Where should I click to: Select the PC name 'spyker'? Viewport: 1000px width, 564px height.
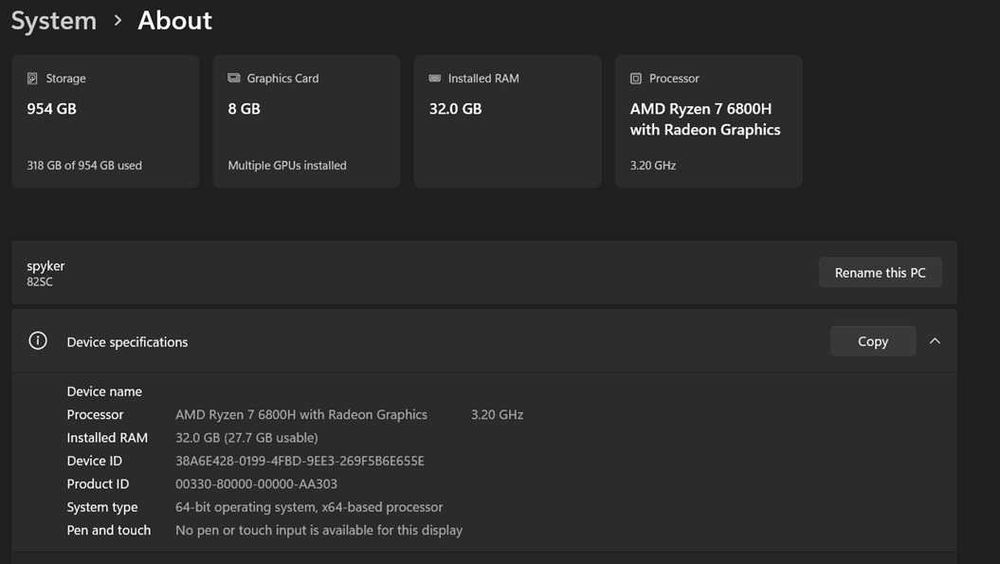tap(45, 266)
